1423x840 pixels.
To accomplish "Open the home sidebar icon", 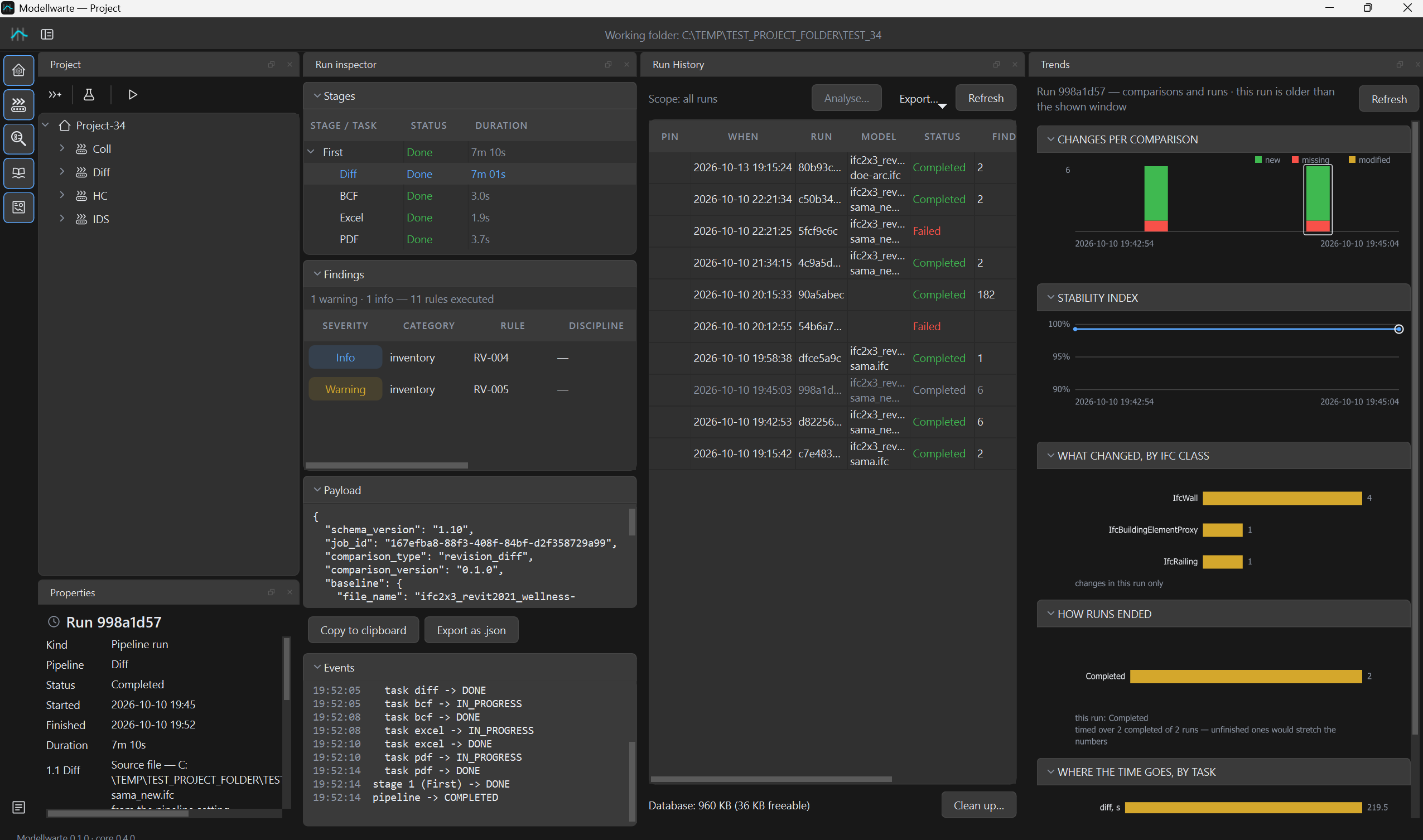I will pyautogui.click(x=18, y=70).
